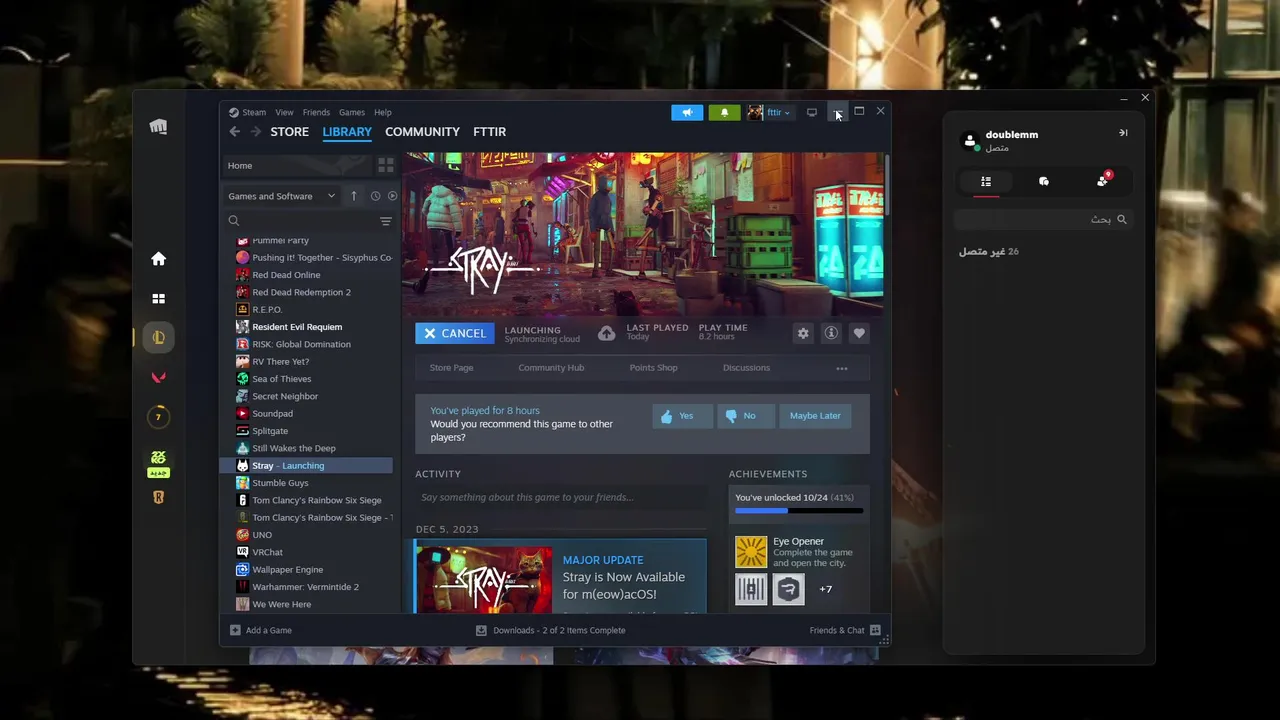Image resolution: width=1280 pixels, height=720 pixels.
Task: Show +7 more achievements
Action: [x=826, y=589]
